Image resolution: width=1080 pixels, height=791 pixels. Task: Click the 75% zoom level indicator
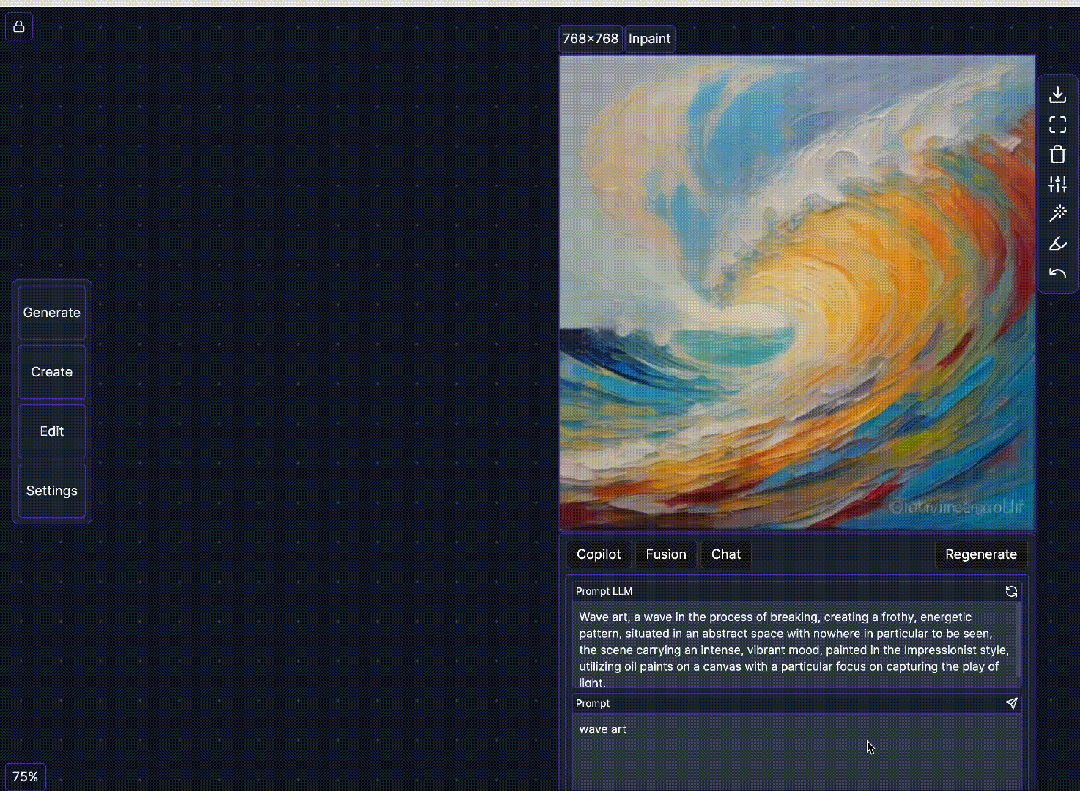25,777
